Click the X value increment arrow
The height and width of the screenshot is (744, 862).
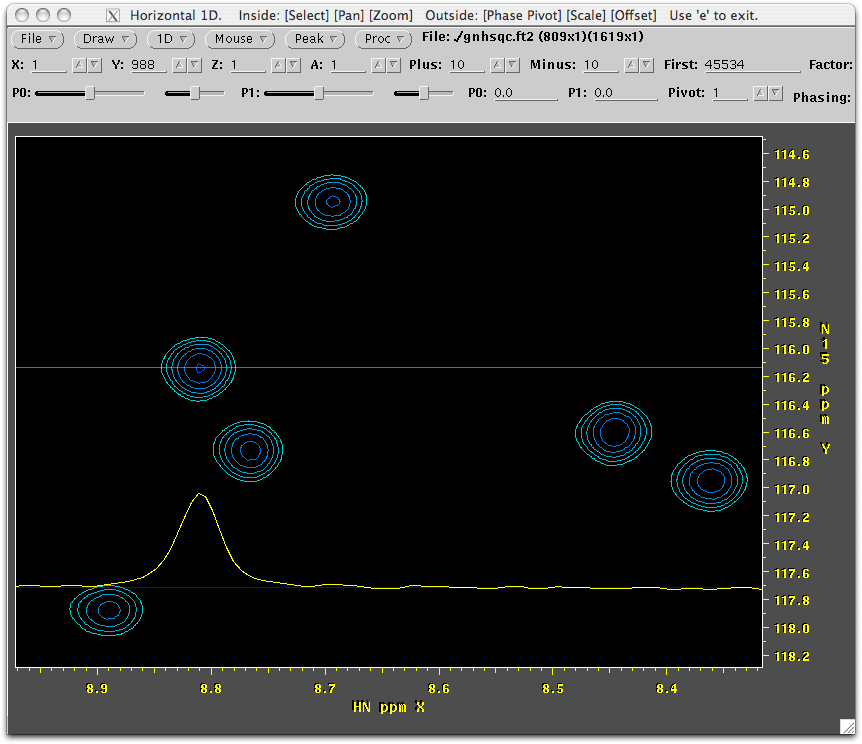click(79, 65)
